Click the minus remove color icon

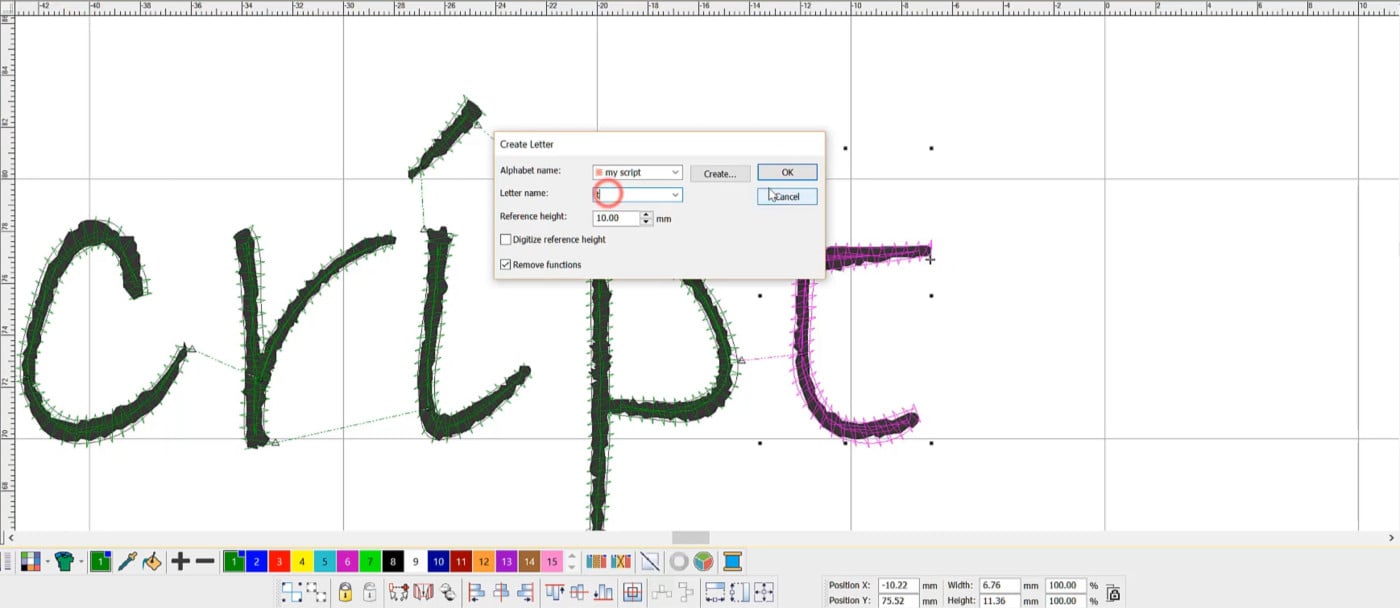(205, 561)
